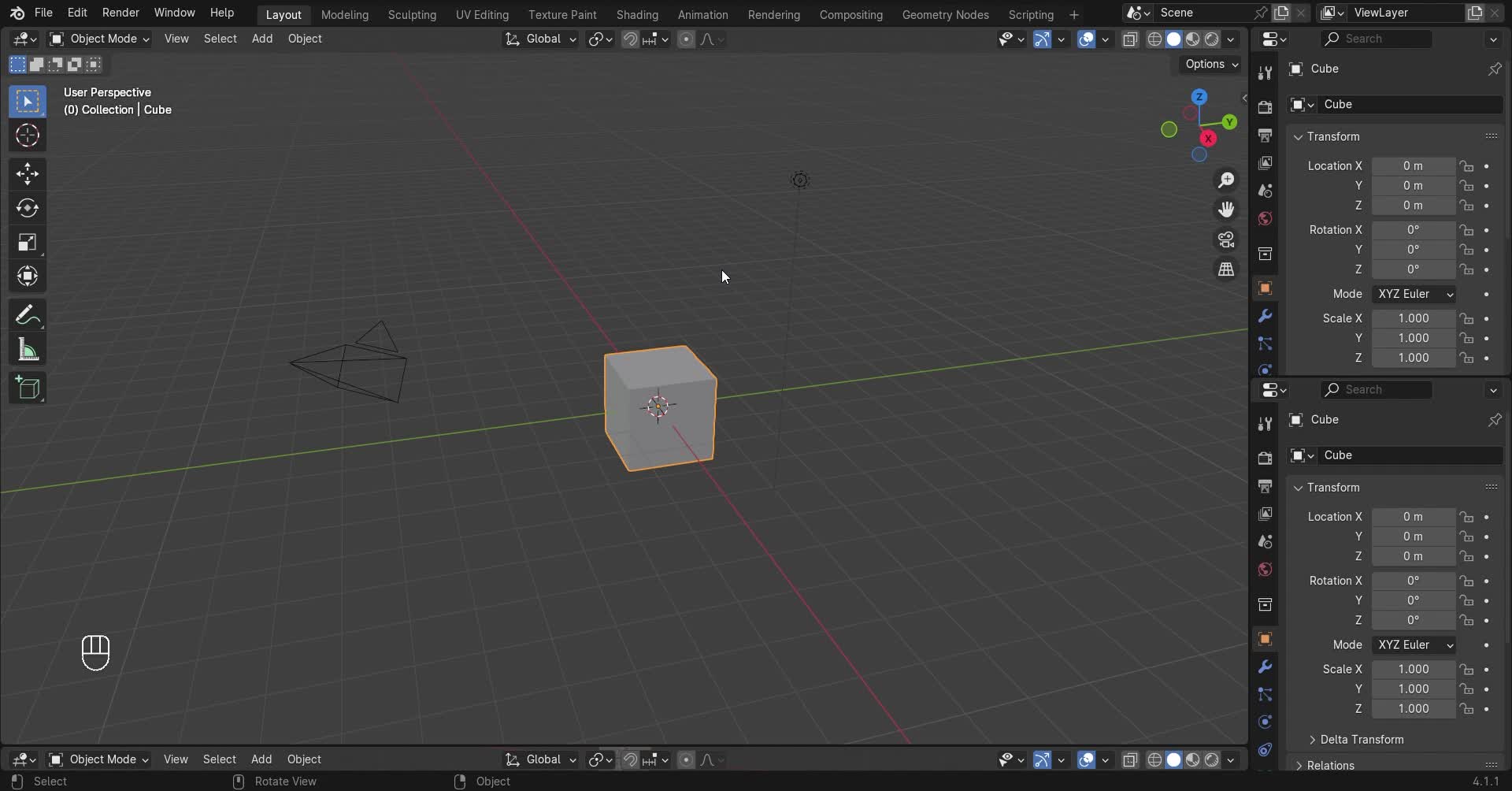Screen dimensions: 1512x791
Task: Open the Add menu in top header
Action: (262, 39)
